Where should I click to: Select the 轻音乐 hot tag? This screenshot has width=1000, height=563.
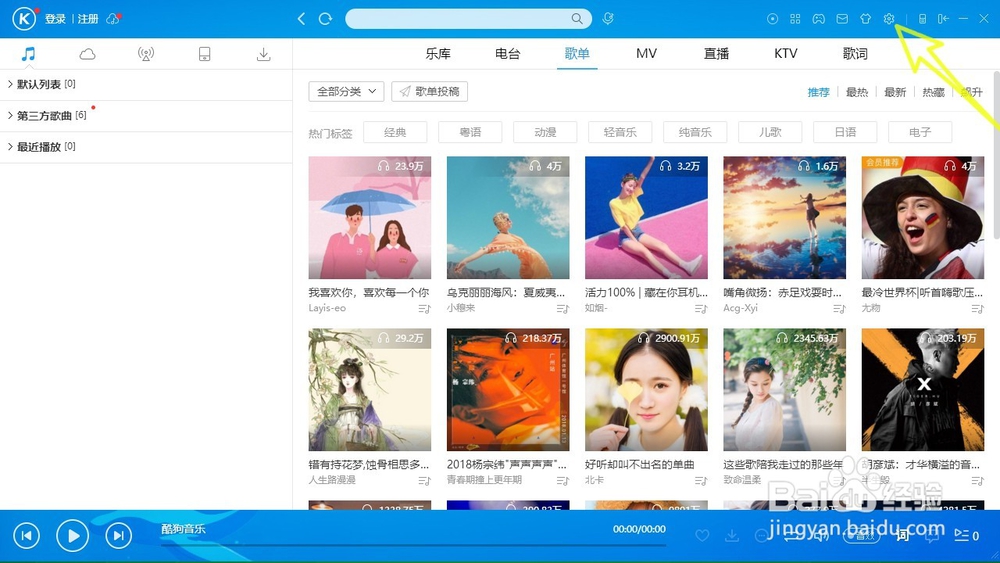pyautogui.click(x=620, y=132)
